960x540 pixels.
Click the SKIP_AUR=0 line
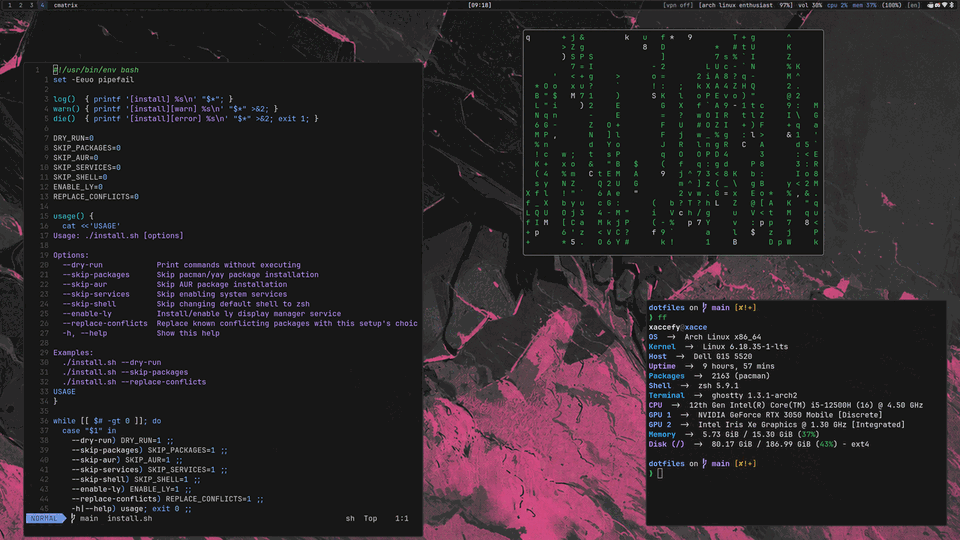75,158
